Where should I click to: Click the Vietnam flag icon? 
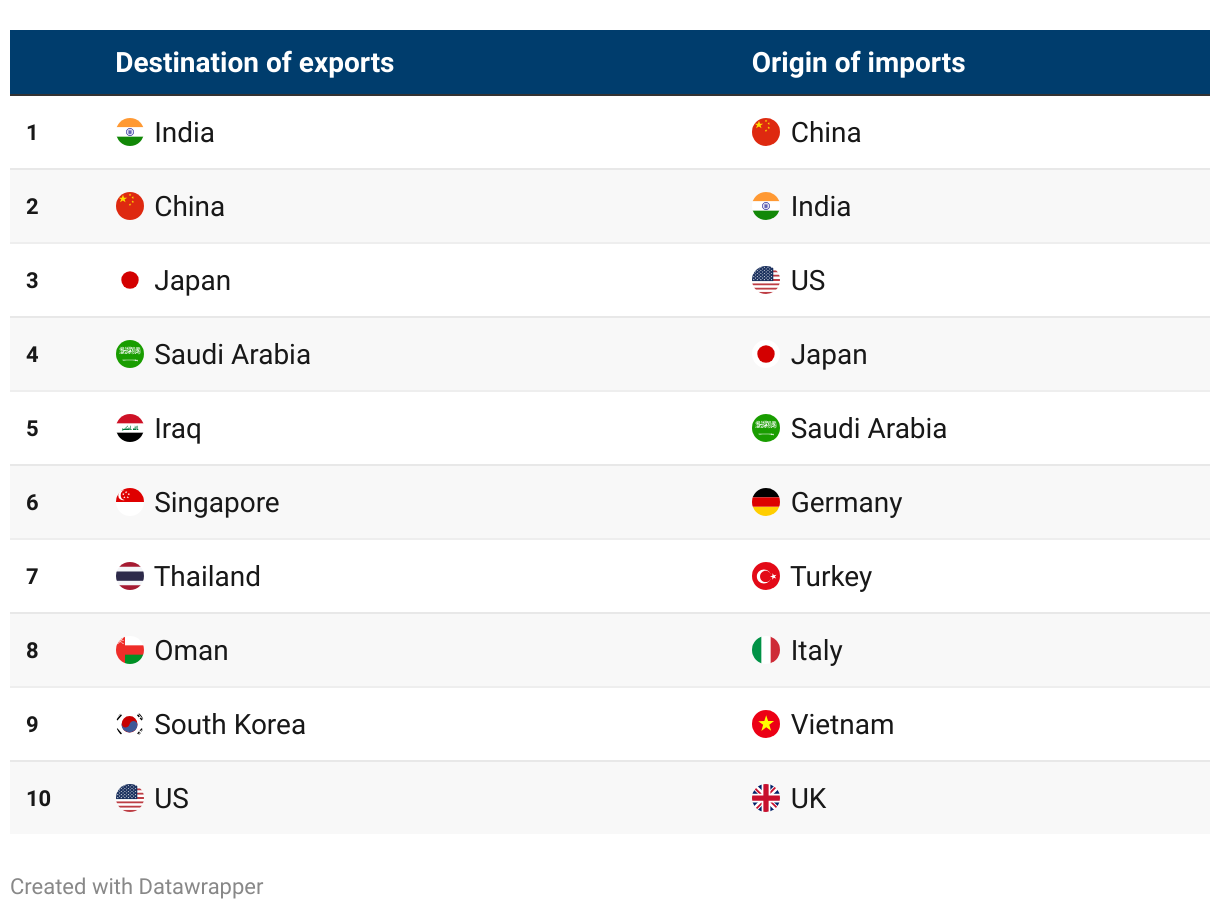pyautogui.click(x=766, y=724)
